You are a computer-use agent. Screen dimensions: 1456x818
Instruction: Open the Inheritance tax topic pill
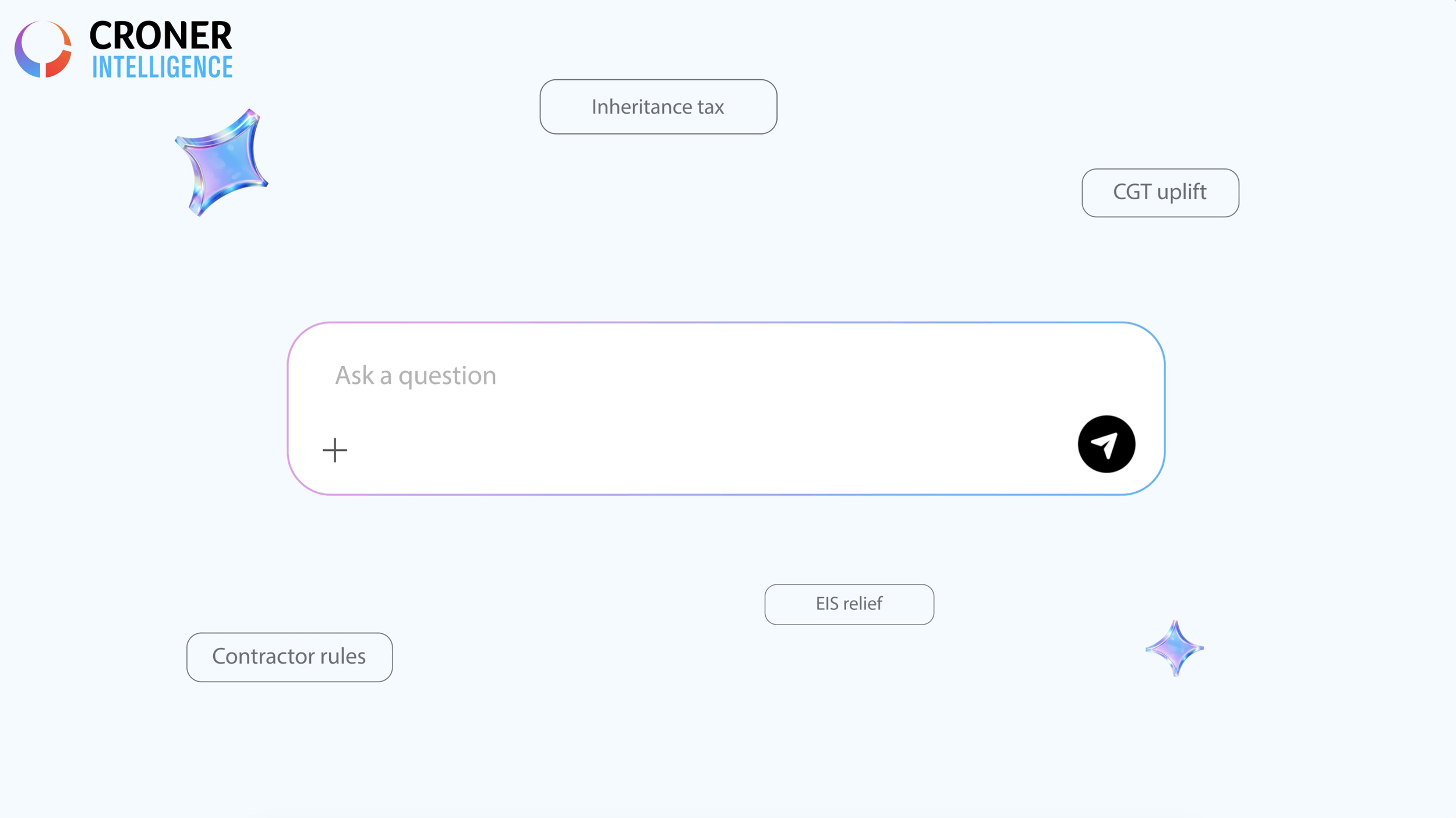[x=658, y=107]
